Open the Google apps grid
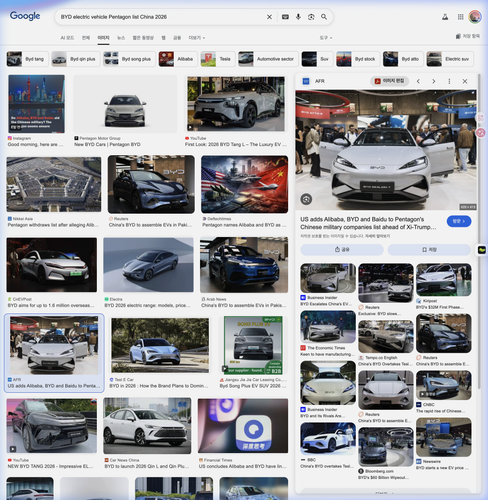This screenshot has width=488, height=500. (460, 17)
